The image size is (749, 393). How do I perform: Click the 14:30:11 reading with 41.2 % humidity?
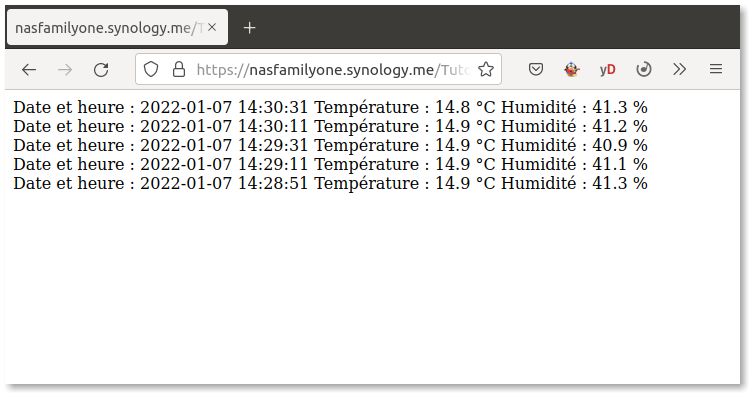click(x=330, y=126)
